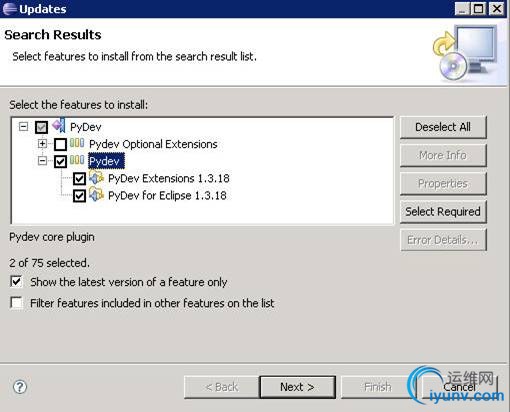Open the Error Details dialog button

443,240
